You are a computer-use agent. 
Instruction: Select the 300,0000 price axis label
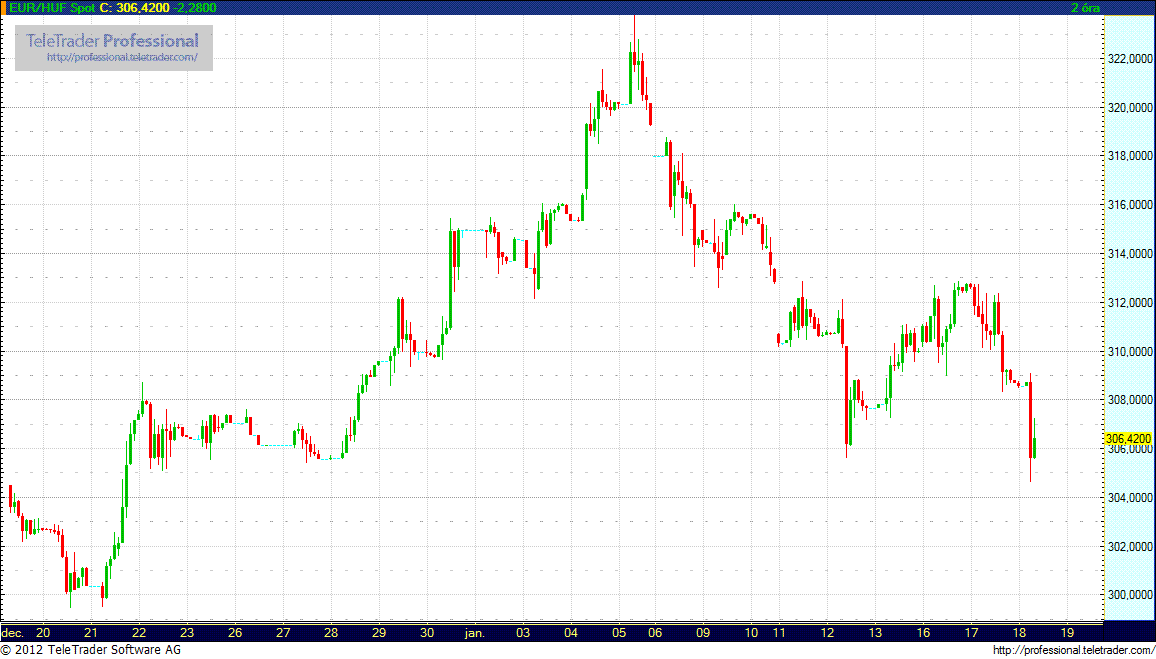click(1129, 596)
